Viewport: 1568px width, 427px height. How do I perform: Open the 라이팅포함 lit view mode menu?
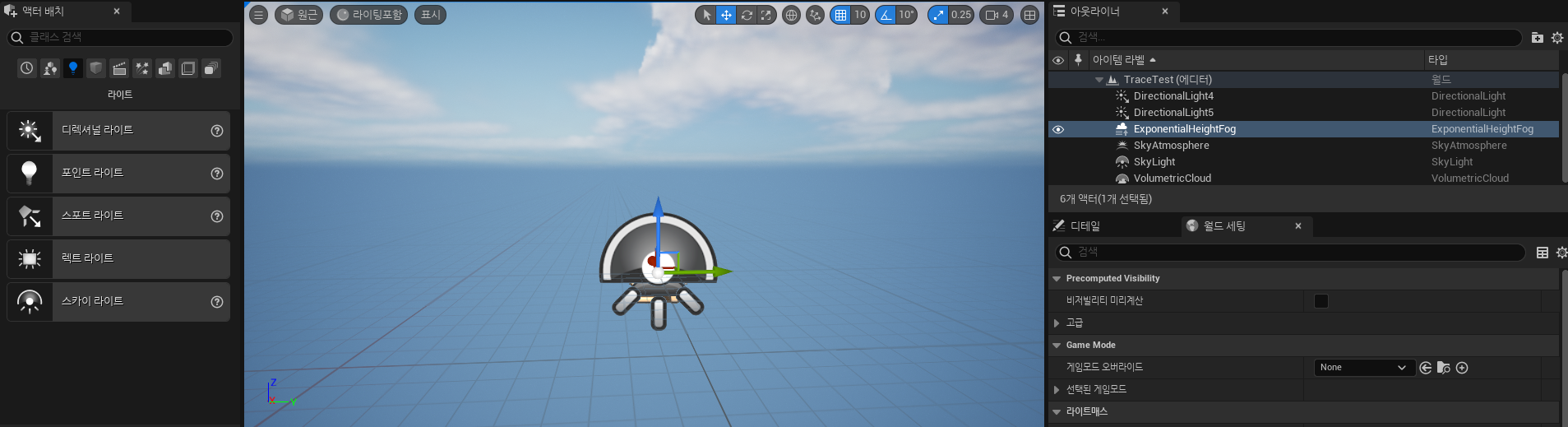[x=368, y=15]
